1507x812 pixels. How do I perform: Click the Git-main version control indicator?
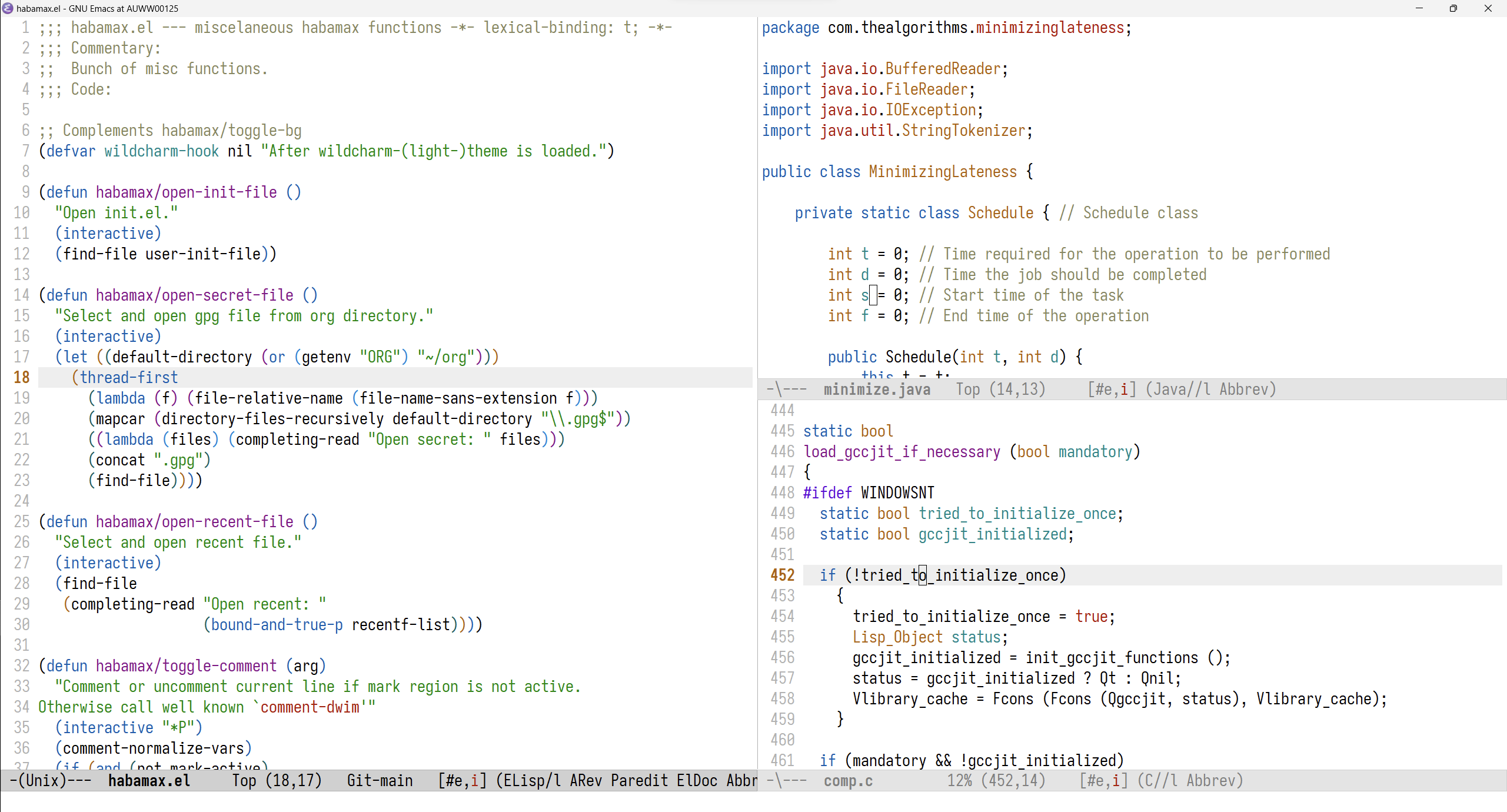[379, 780]
